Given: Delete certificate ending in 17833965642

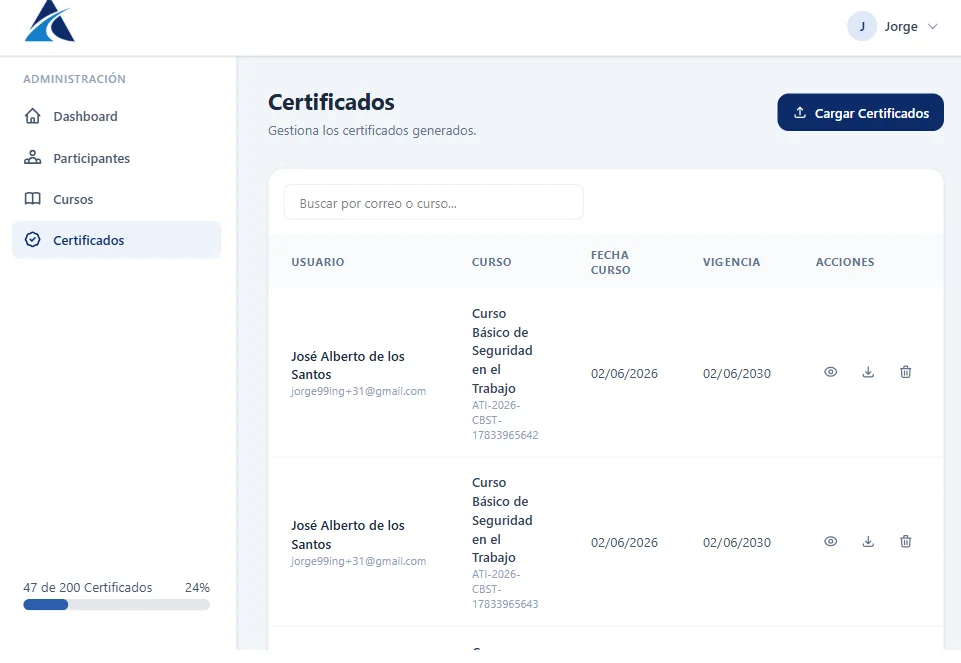Looking at the screenshot, I should click(x=905, y=372).
